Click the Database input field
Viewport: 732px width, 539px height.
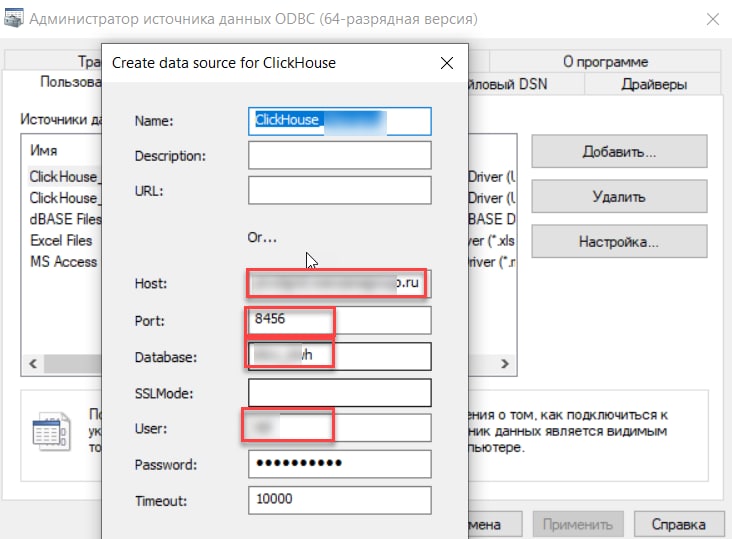click(339, 357)
